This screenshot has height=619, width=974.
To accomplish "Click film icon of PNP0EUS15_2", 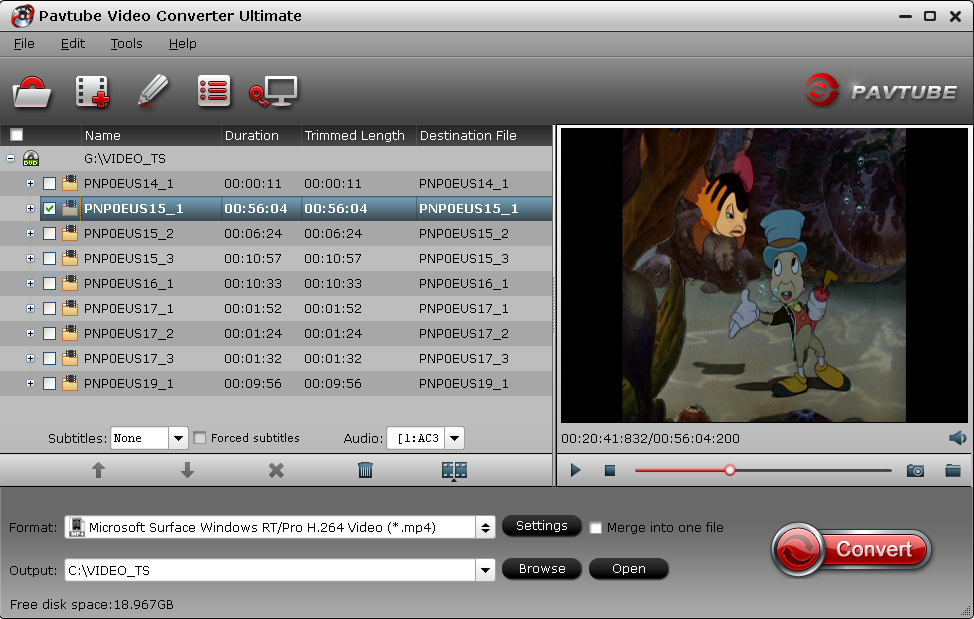I will 70,233.
